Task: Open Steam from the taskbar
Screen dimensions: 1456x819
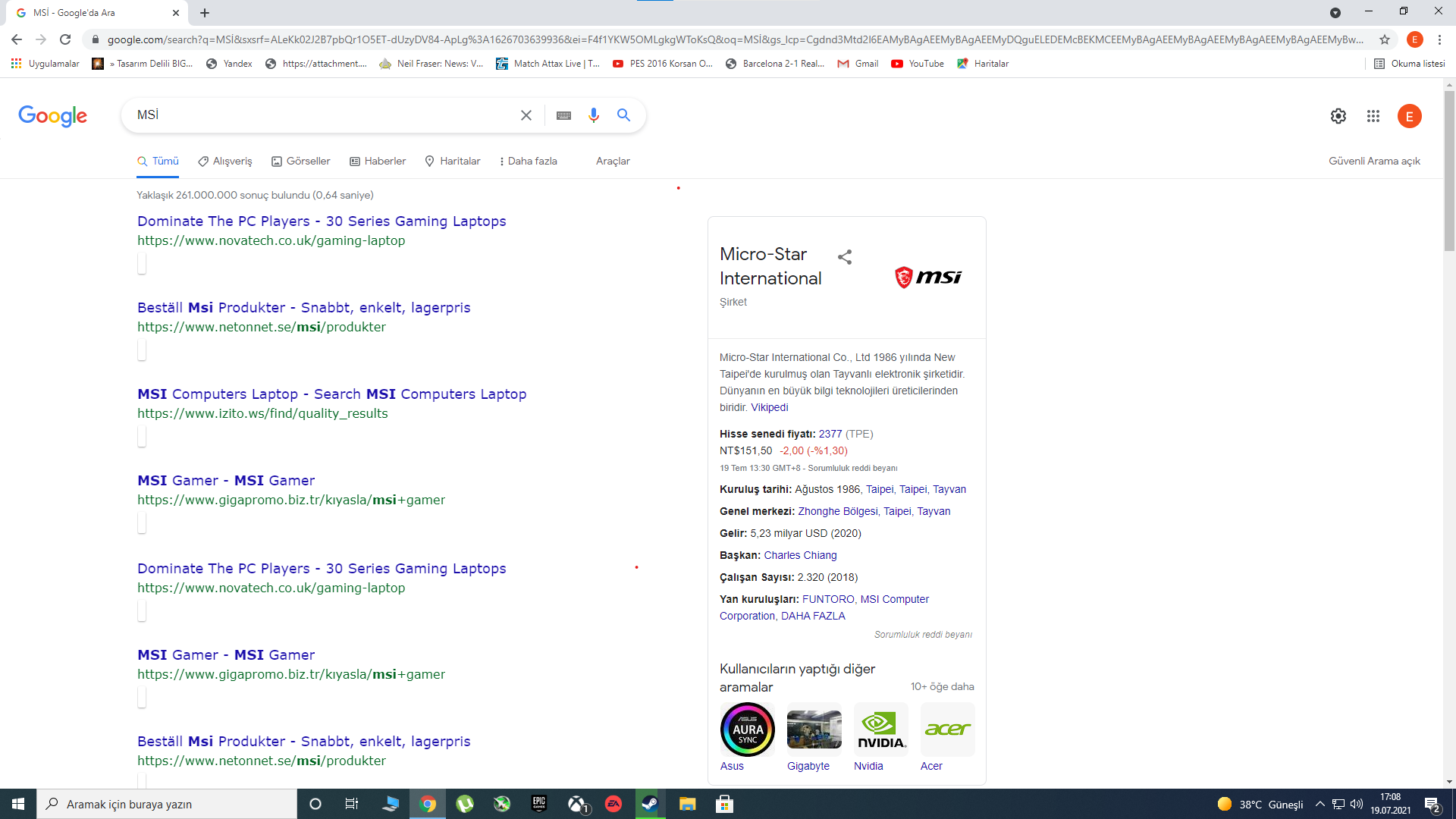Action: tap(650, 804)
